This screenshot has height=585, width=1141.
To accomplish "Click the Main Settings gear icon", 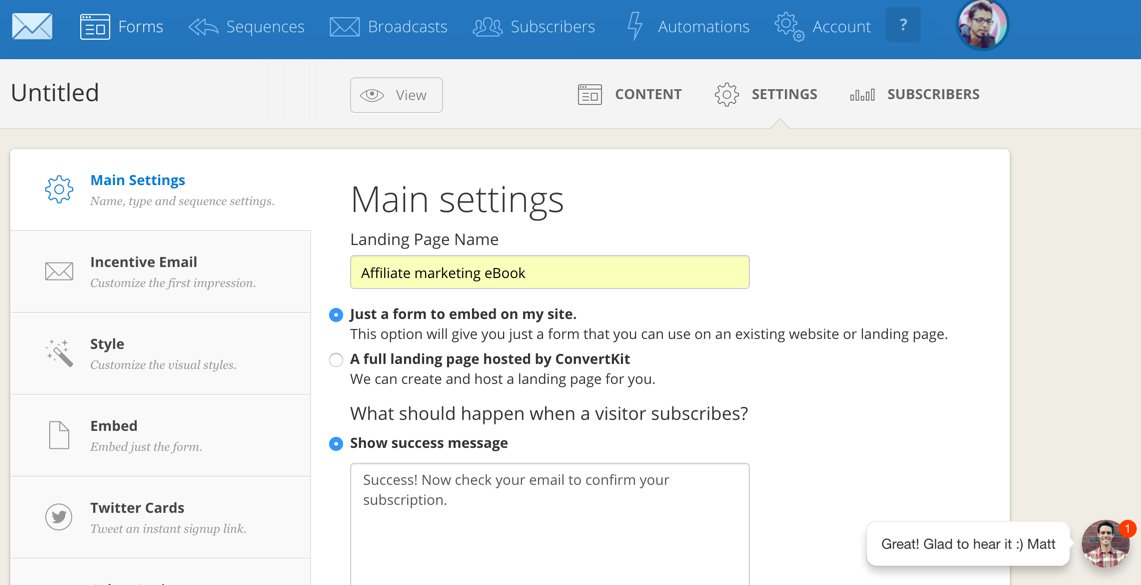I will [x=59, y=189].
